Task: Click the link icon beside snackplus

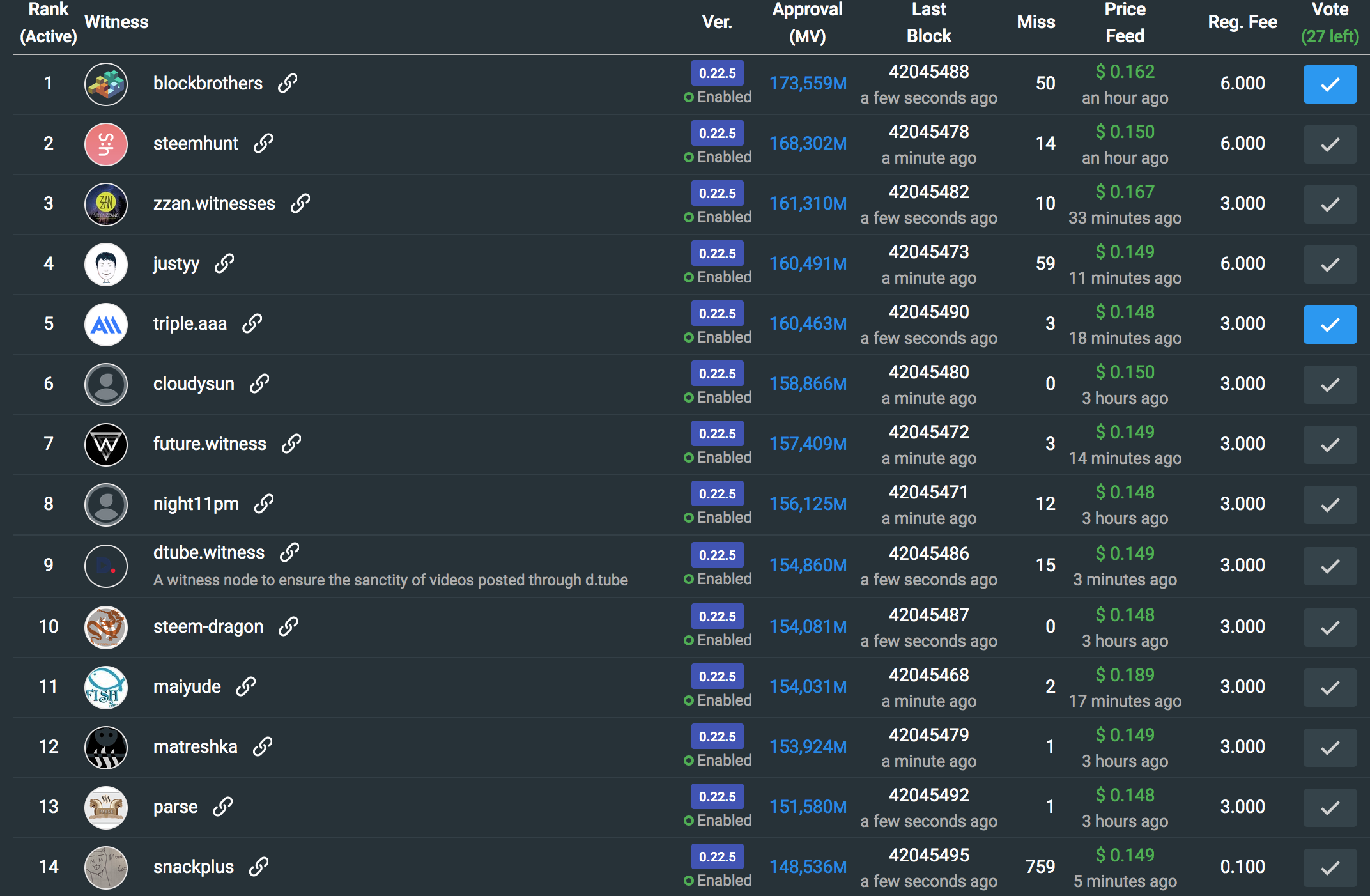Action: pos(259,867)
